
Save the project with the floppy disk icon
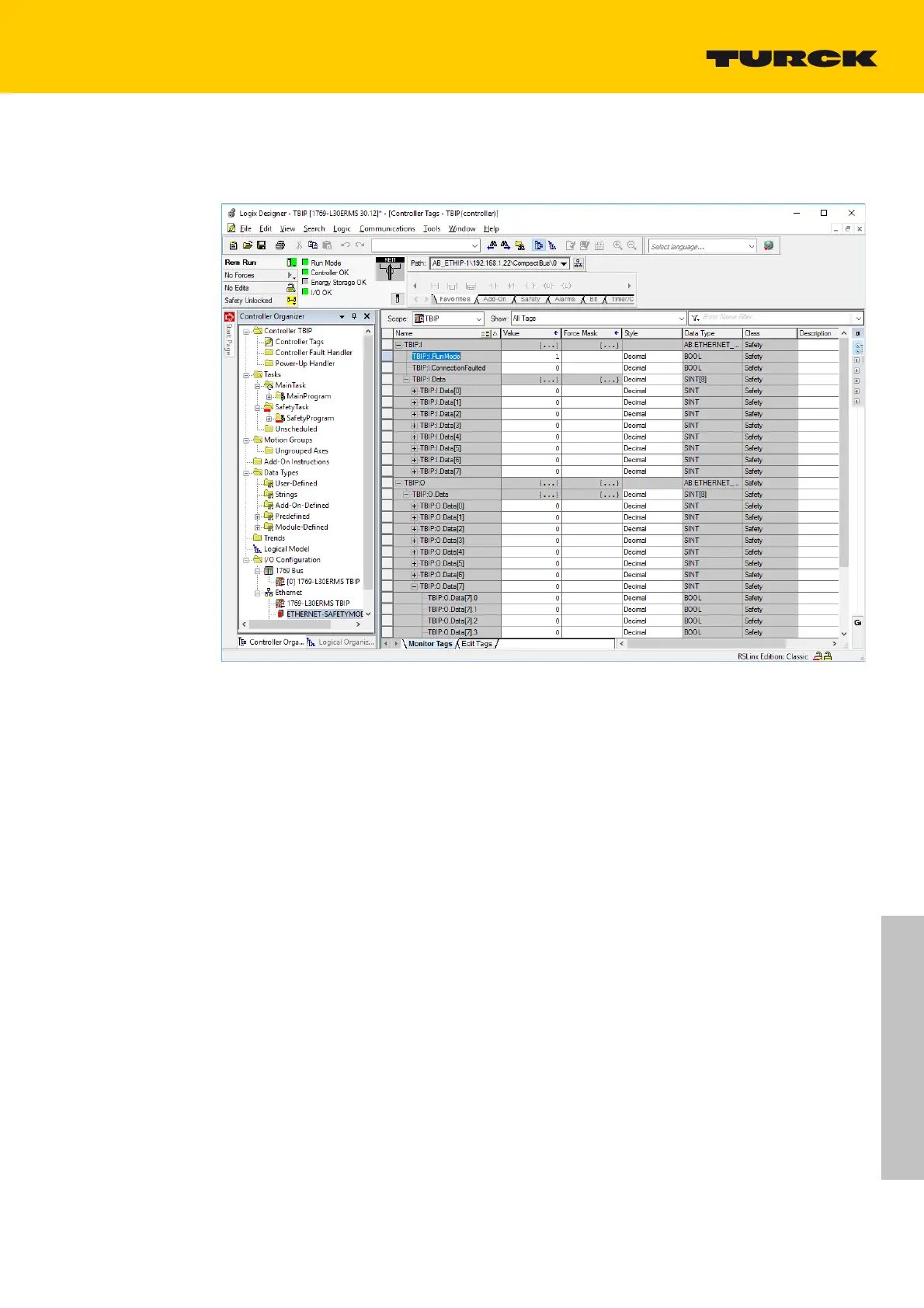262,245
